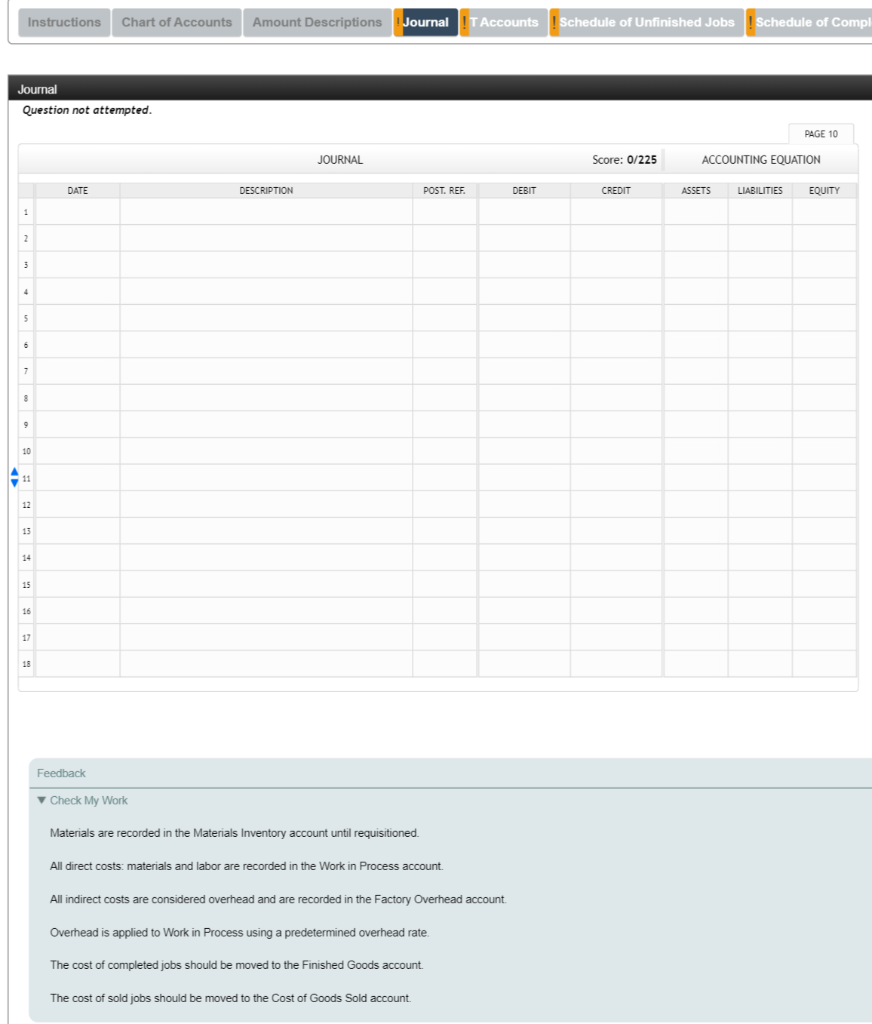Click the EQUITY column header
872x1024 pixels.
[824, 191]
